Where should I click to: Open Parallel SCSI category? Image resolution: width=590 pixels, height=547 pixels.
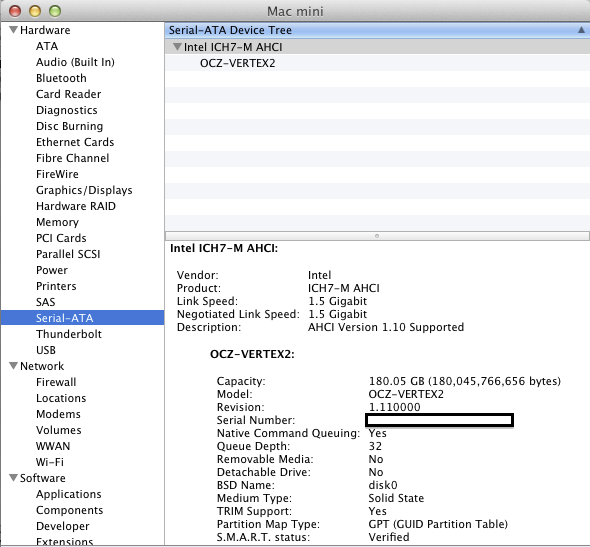pos(68,254)
